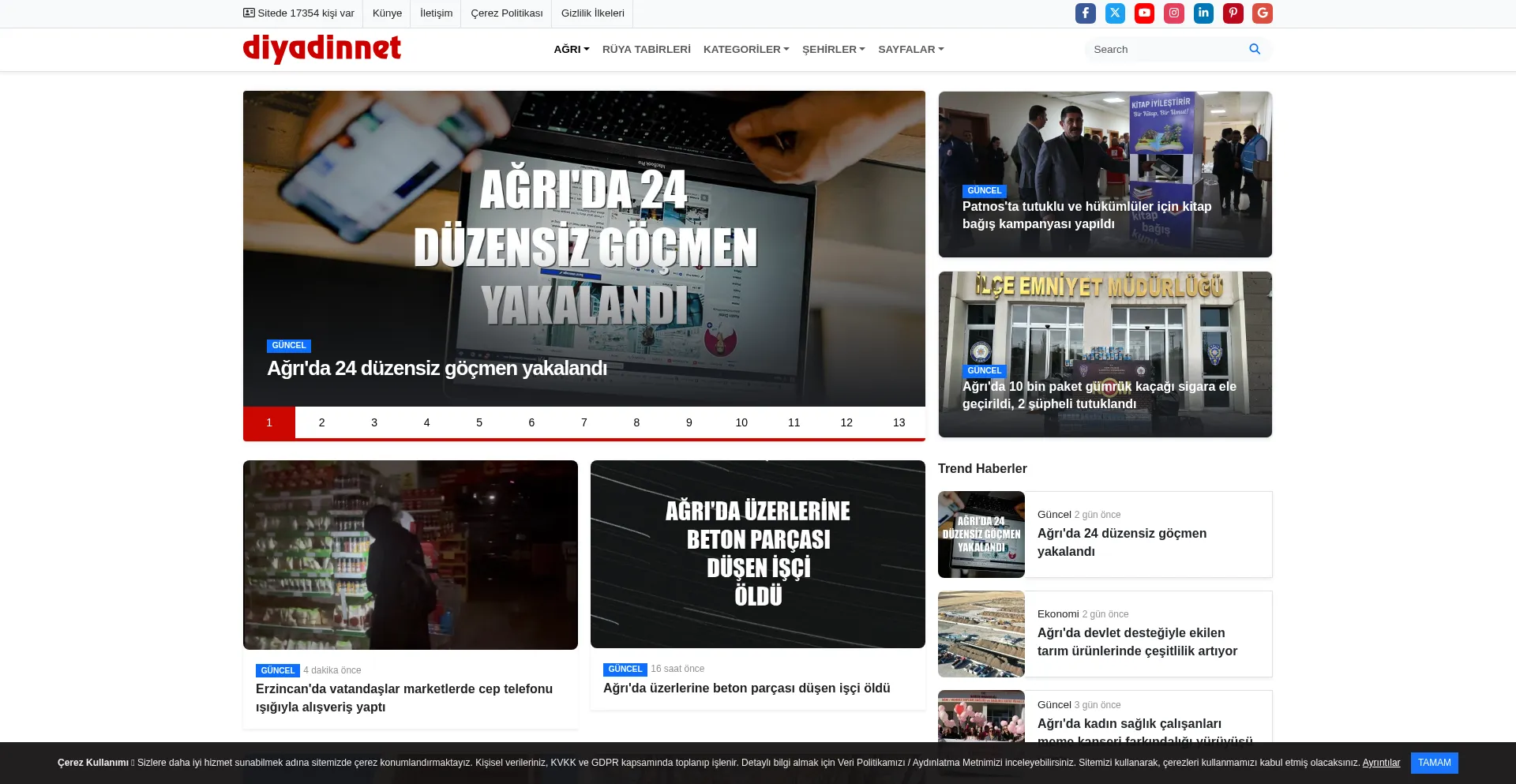Visit the Instagram icon link
Viewport: 1516px width, 784px height.
(1174, 13)
